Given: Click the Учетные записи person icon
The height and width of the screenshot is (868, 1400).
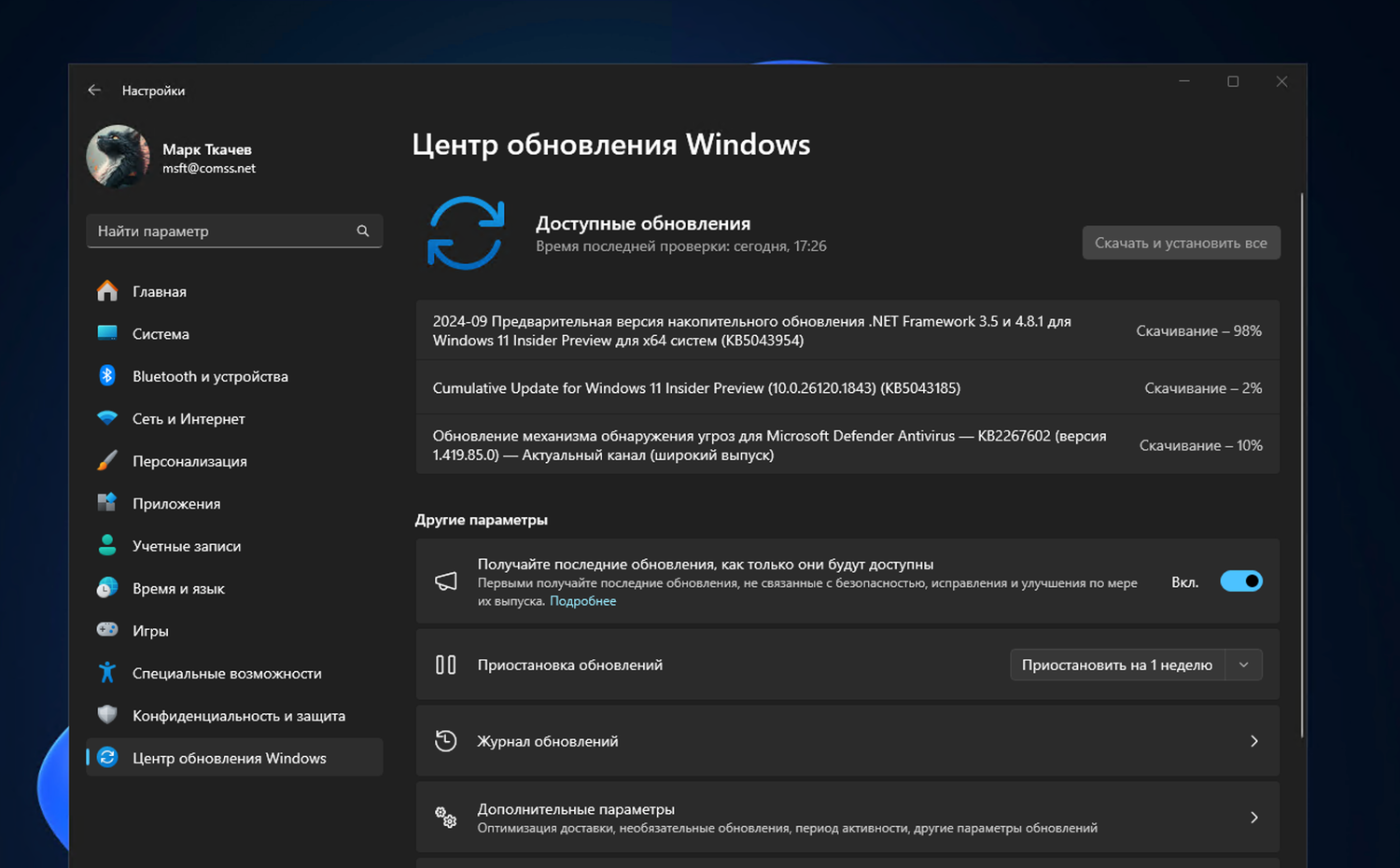Looking at the screenshot, I should tap(107, 545).
